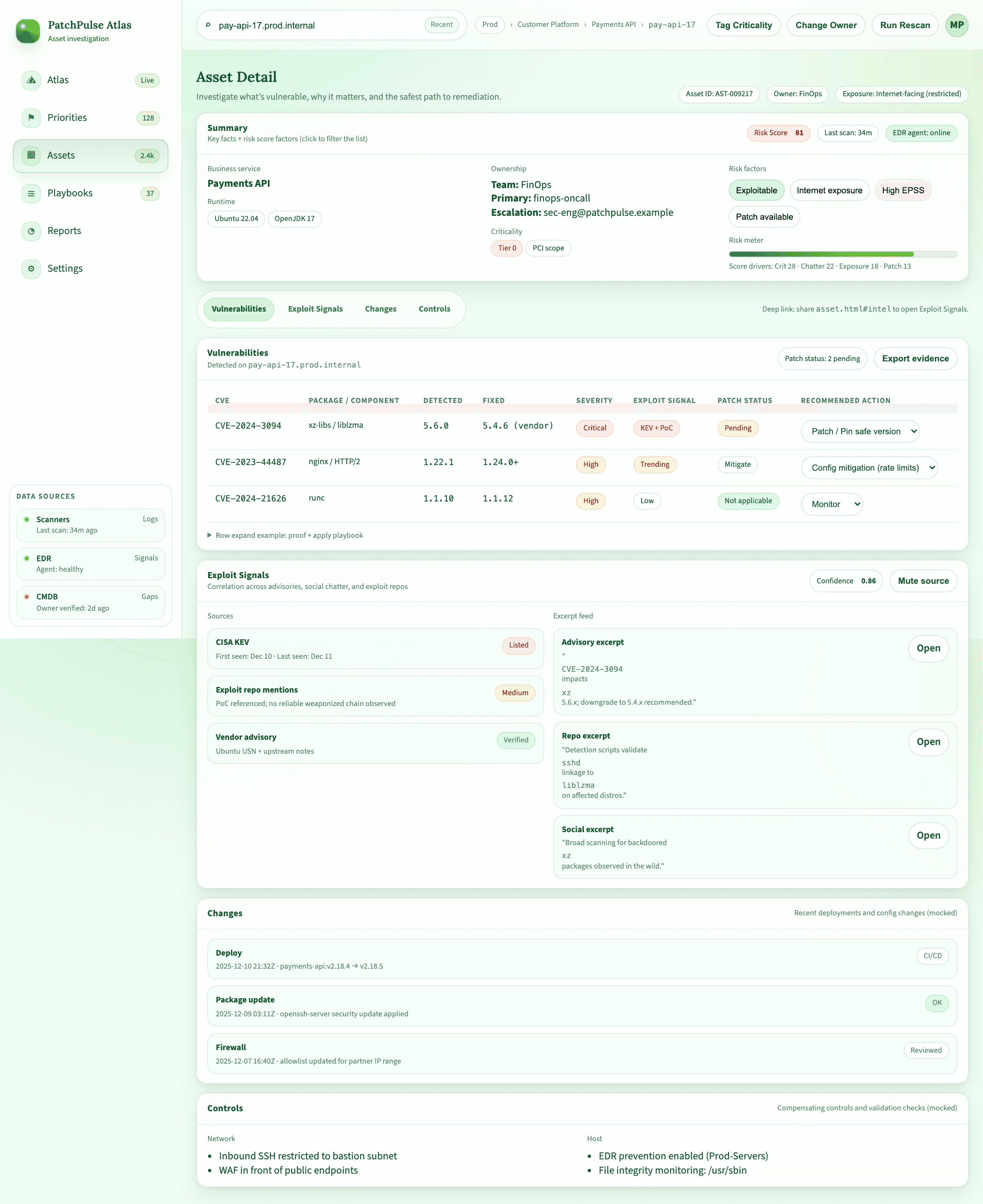
Task: Switch to the Controls tab
Action: [434, 309]
